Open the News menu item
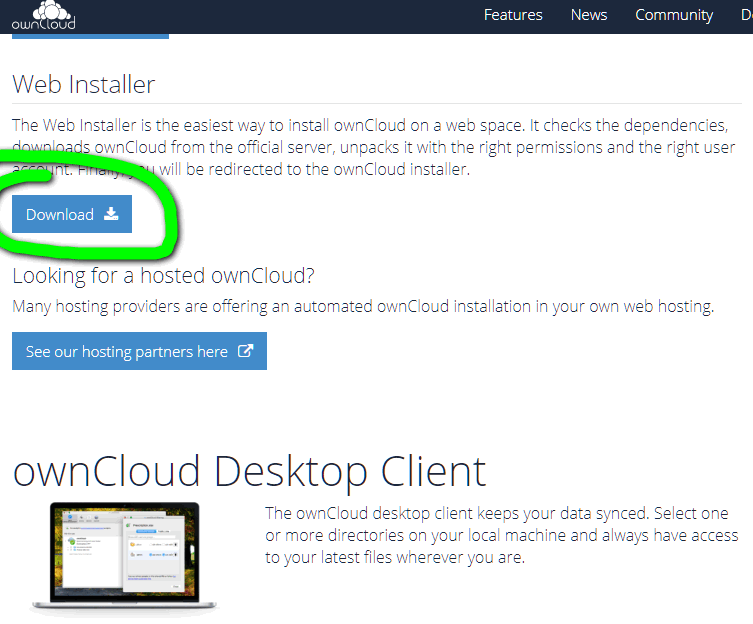 589,15
